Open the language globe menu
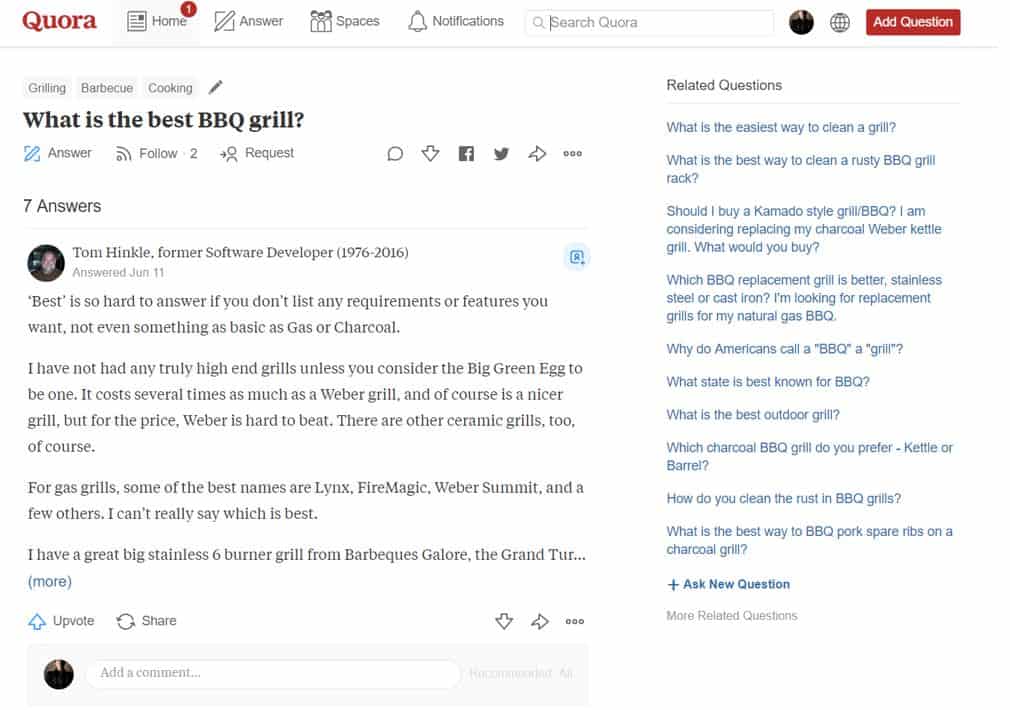 point(839,23)
